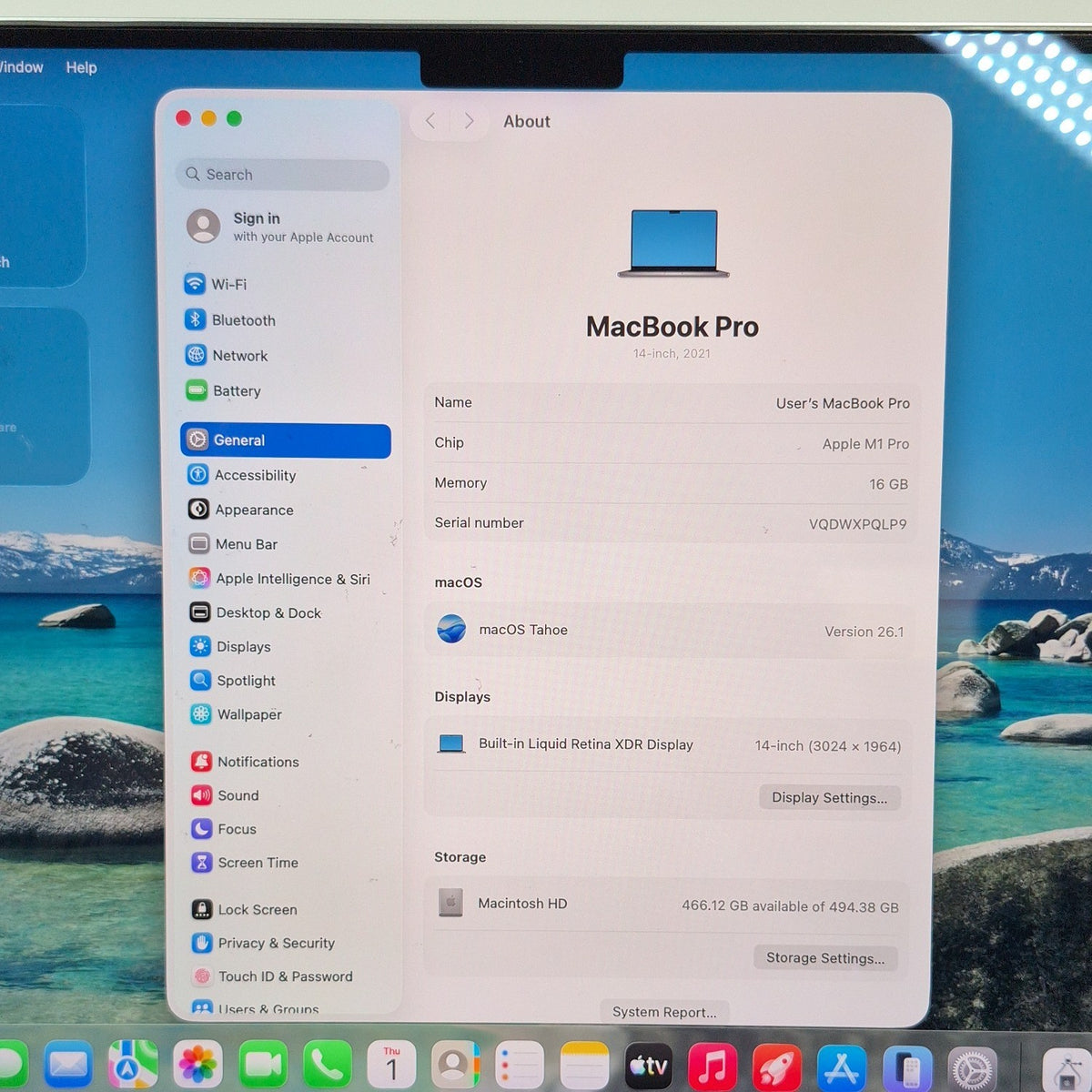The height and width of the screenshot is (1092, 1092).
Task: Click the Storage Settings... button
Action: tap(825, 957)
